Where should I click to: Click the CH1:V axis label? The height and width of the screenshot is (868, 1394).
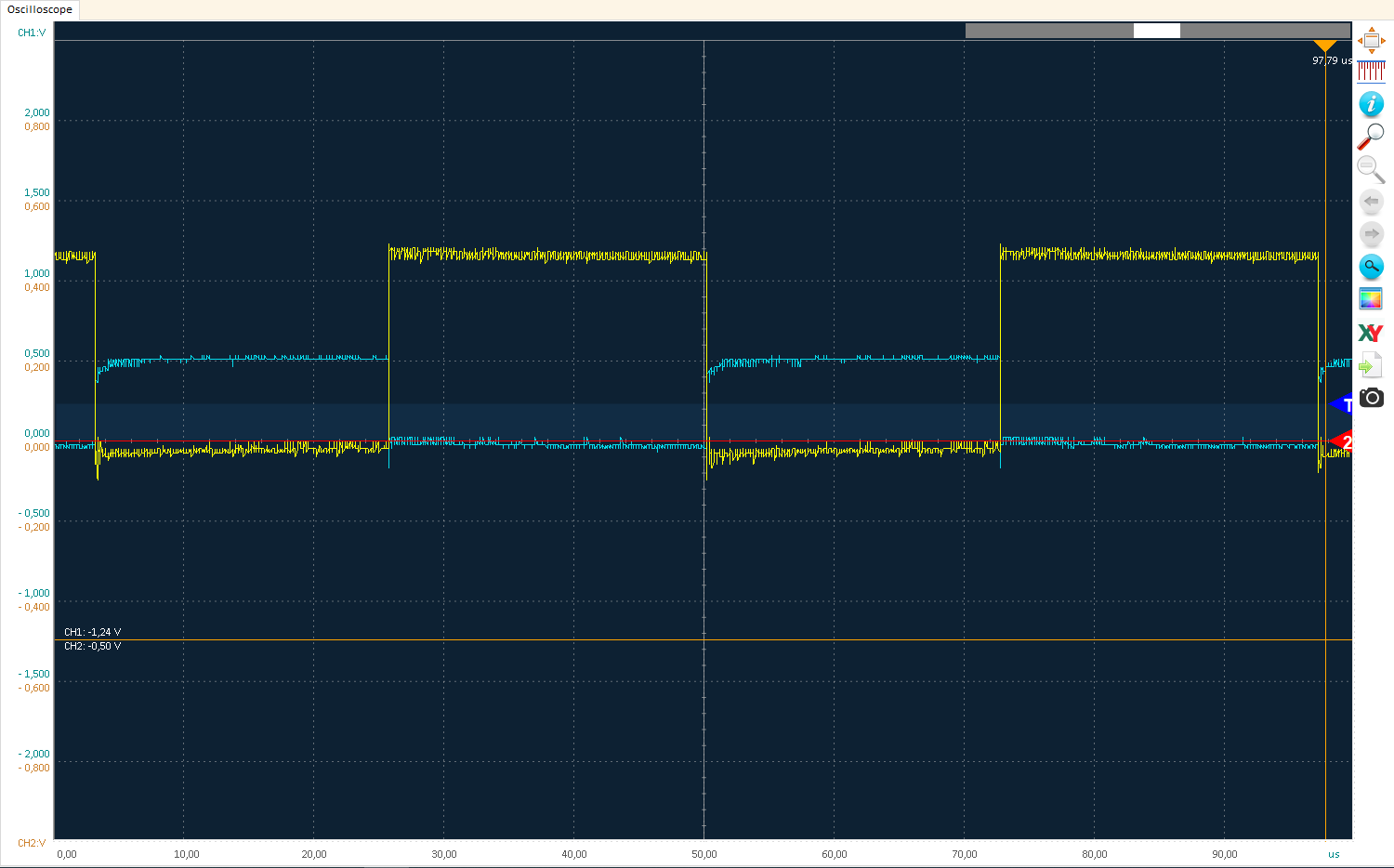pos(32,33)
